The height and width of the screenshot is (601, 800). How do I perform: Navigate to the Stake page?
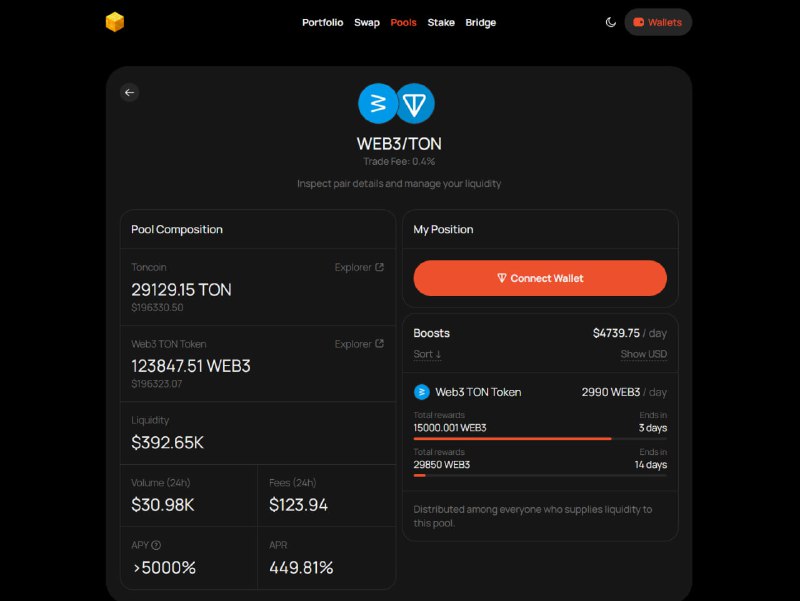[x=441, y=22]
